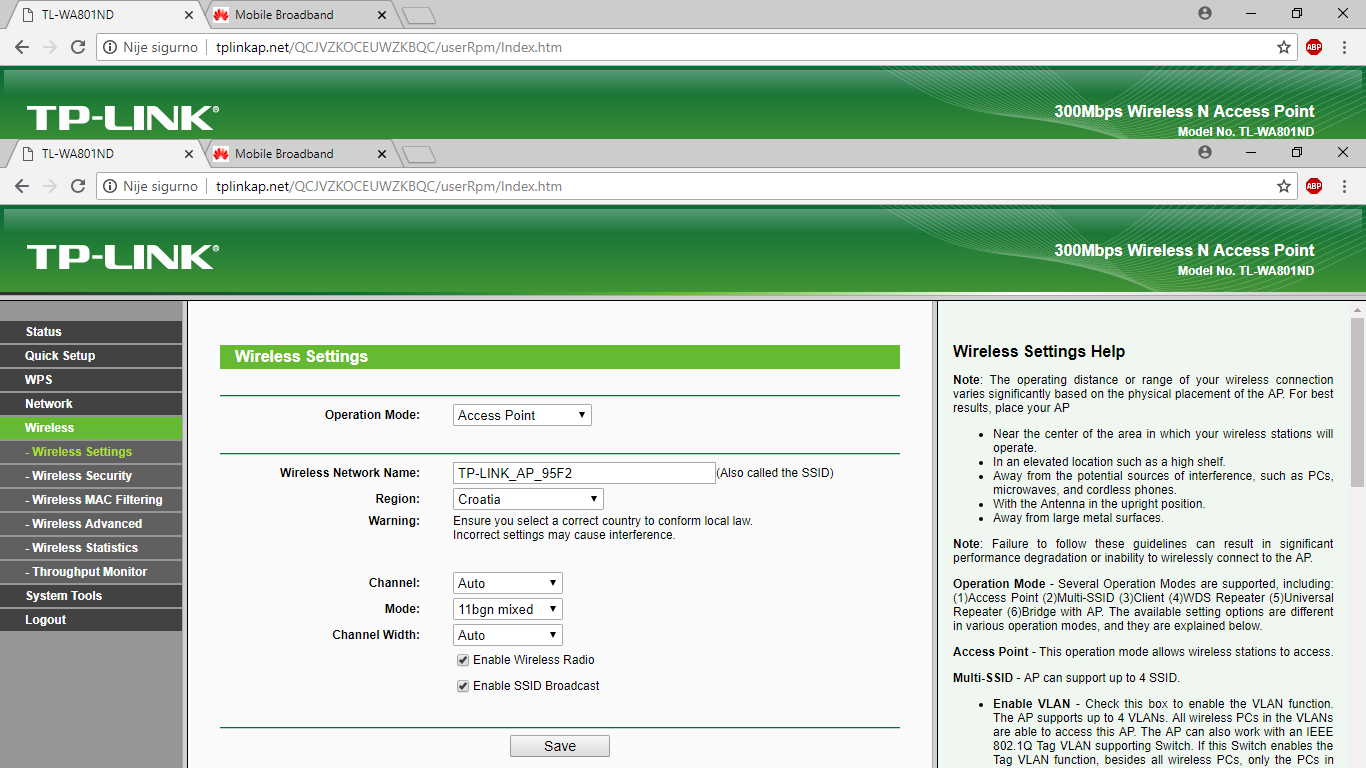The width and height of the screenshot is (1366, 768).
Task: Click the forward arrow in the upper browser toolbar
Action: [50, 47]
